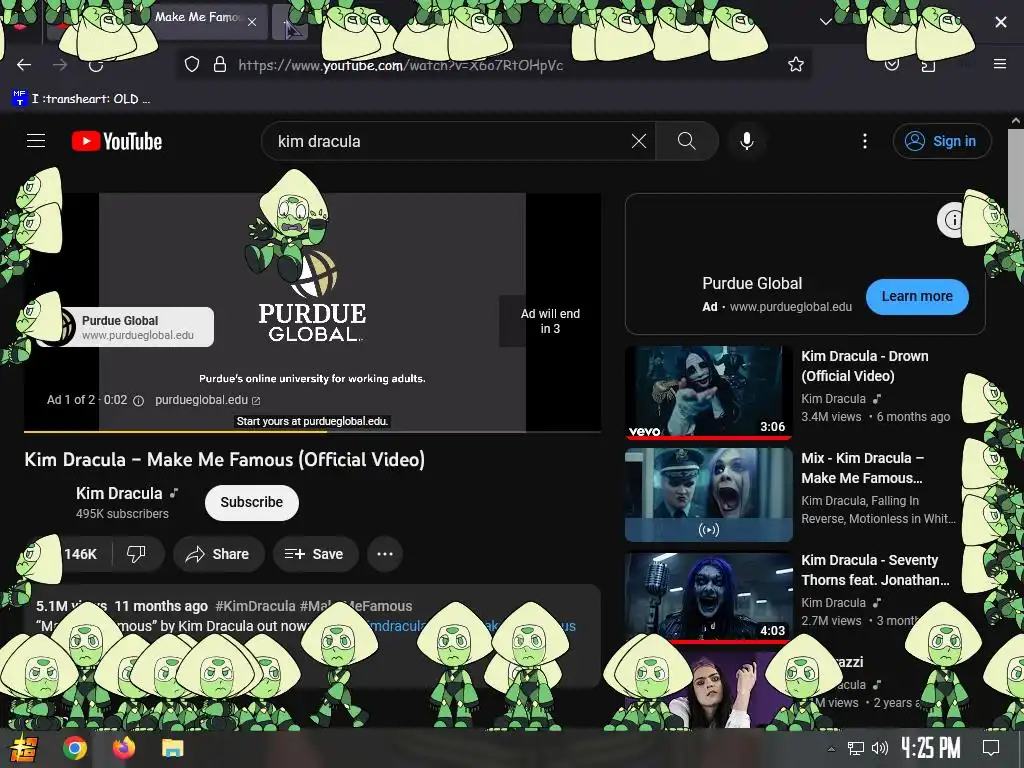Start voice search with the microphone icon
1024x768 pixels.
click(746, 141)
